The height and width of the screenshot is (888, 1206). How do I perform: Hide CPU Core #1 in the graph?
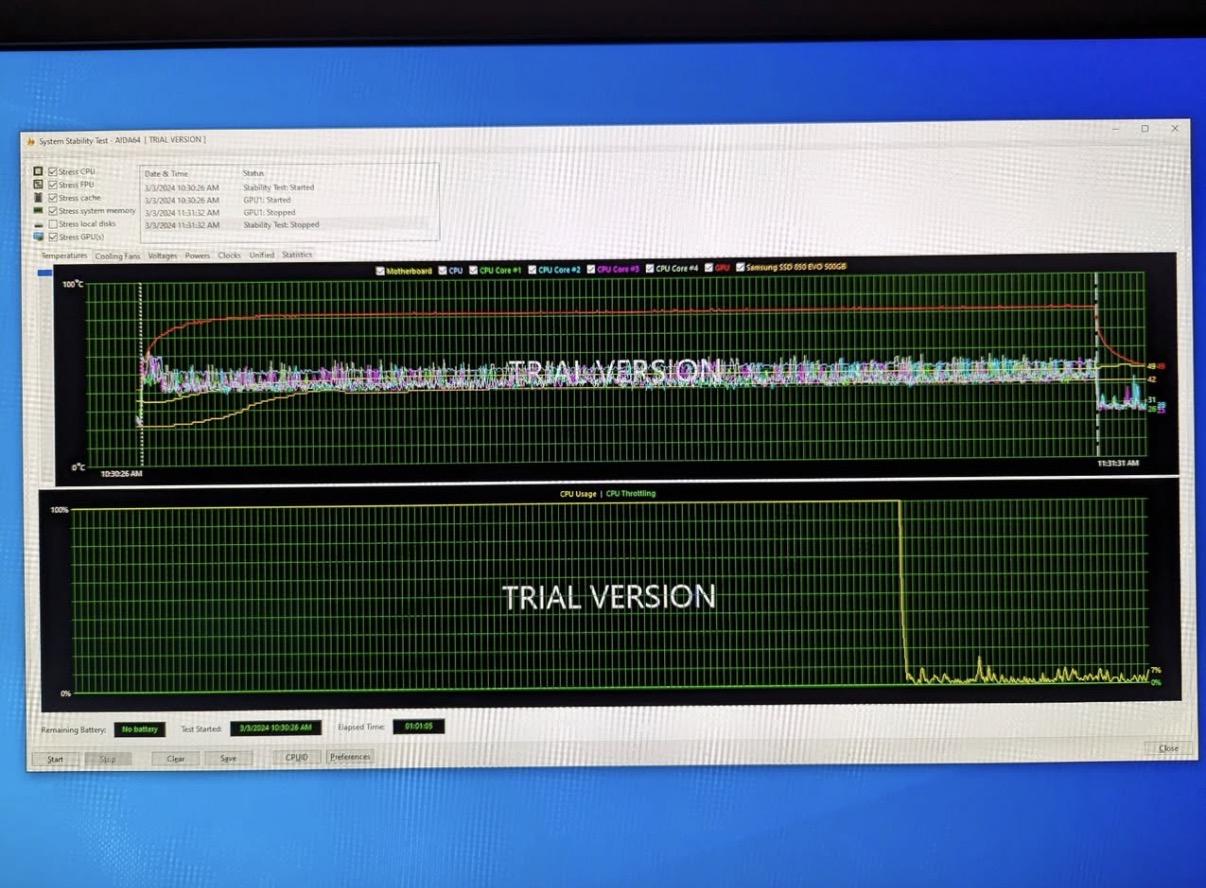[x=473, y=270]
